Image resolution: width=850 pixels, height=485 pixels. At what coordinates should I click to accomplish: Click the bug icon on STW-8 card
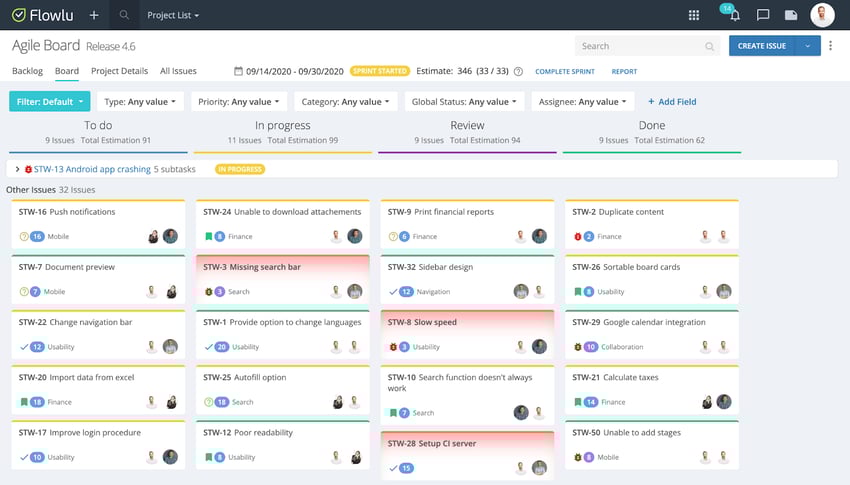pyautogui.click(x=393, y=347)
